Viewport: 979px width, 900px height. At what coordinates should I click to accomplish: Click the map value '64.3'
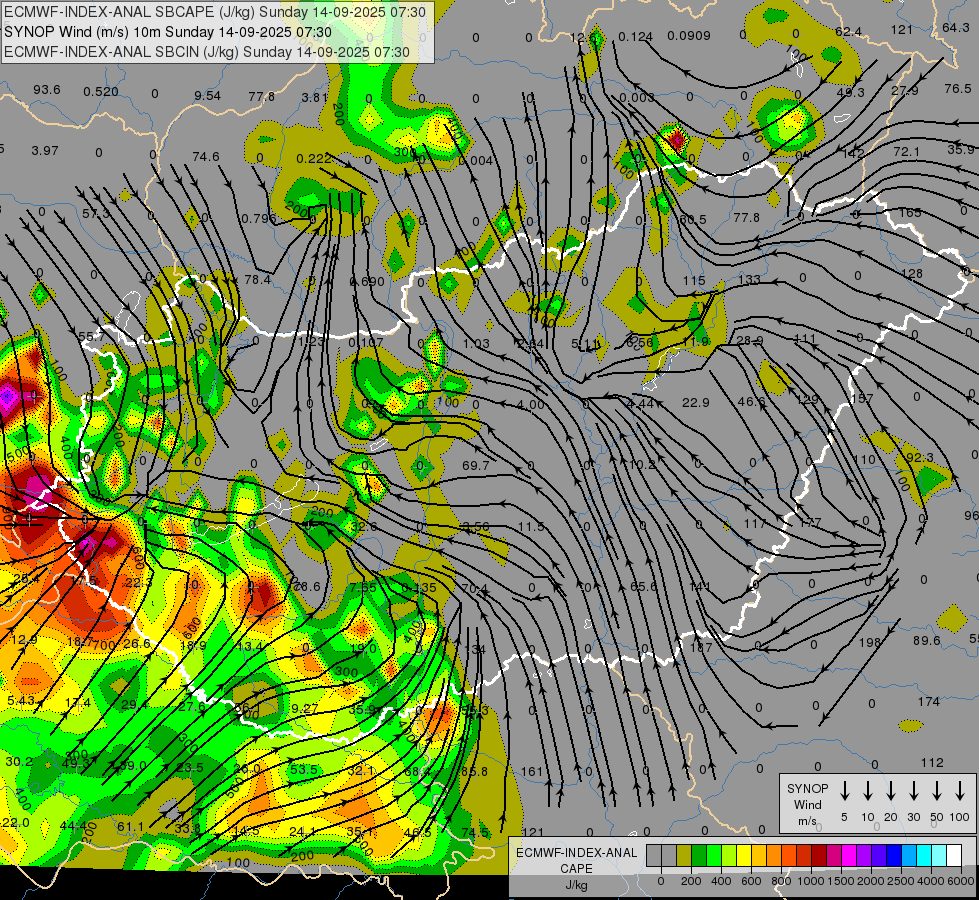(955, 27)
